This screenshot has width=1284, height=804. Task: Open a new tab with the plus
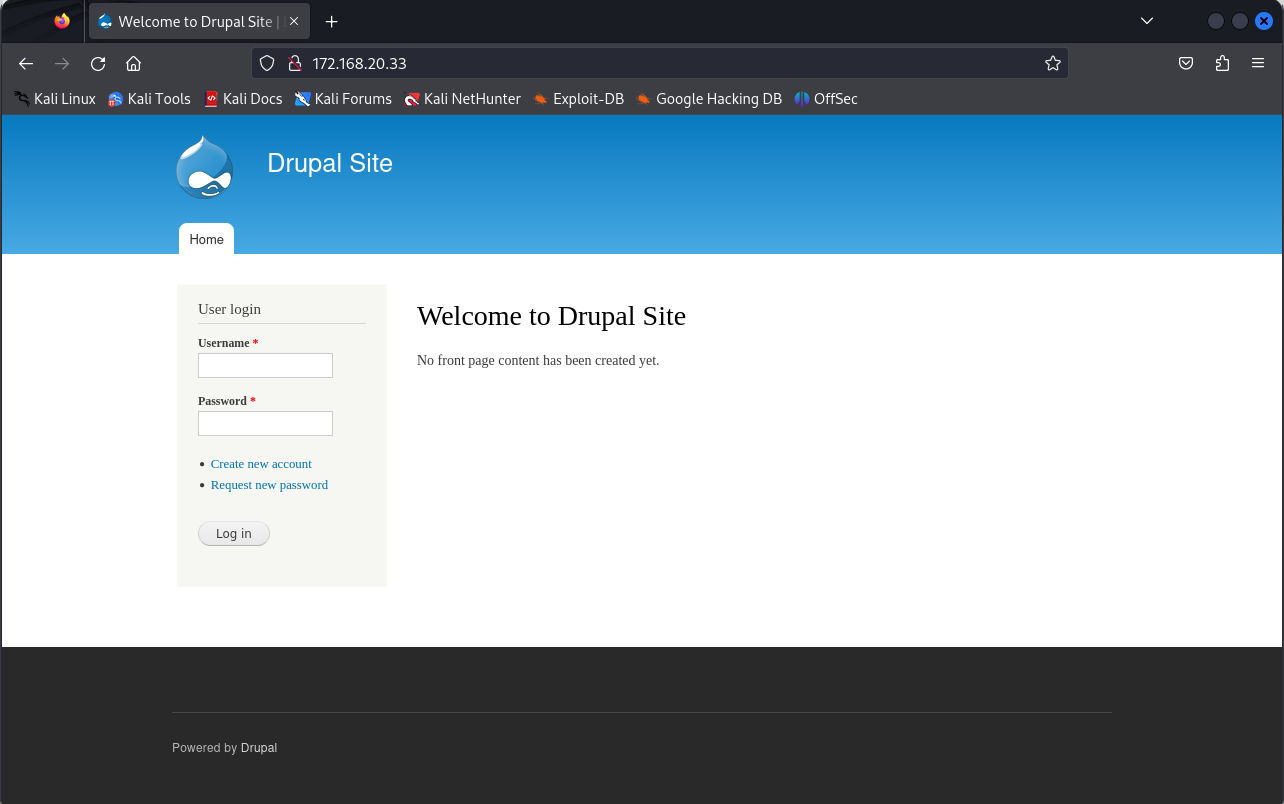point(332,22)
